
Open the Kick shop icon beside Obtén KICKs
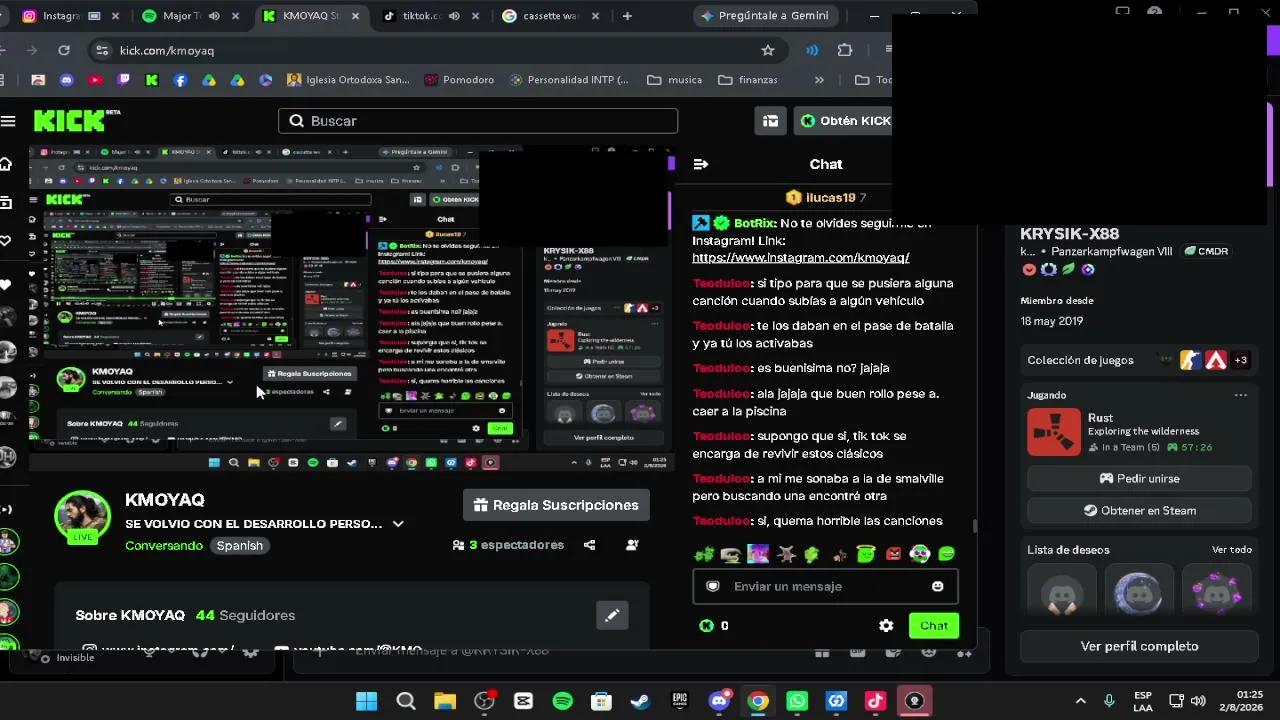coord(770,121)
